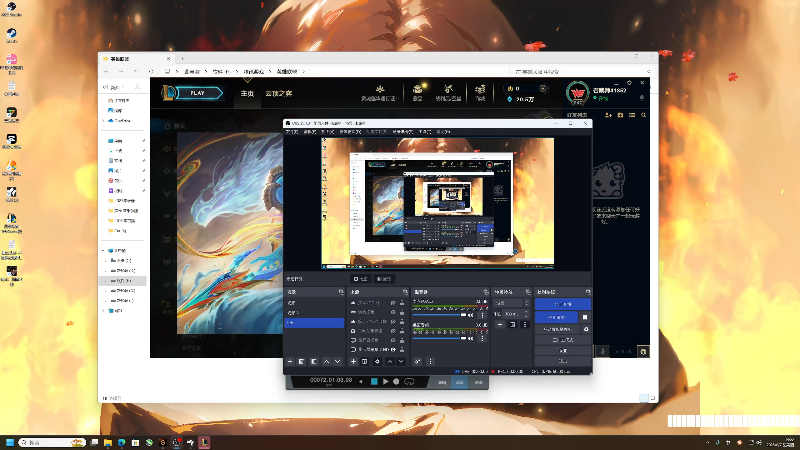The width and height of the screenshot is (800, 450).
Task: Expand the OneDrive node in Explorer sidebar
Action: pos(104,121)
